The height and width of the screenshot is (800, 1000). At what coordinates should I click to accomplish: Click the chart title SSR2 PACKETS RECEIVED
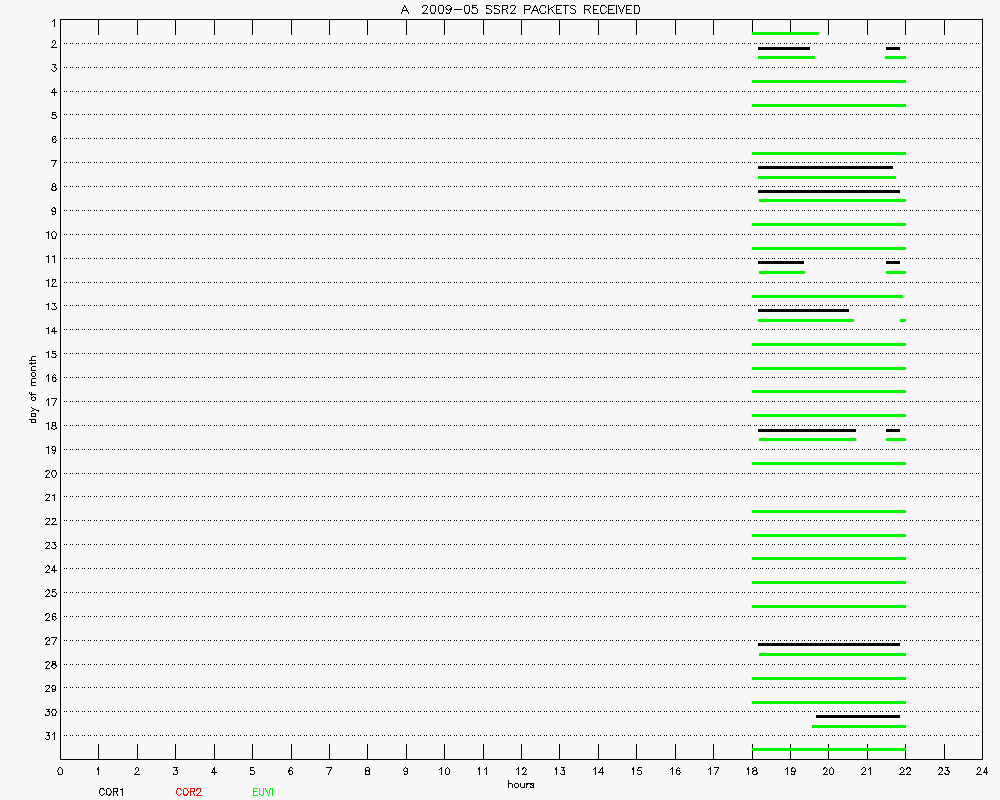click(520, 10)
